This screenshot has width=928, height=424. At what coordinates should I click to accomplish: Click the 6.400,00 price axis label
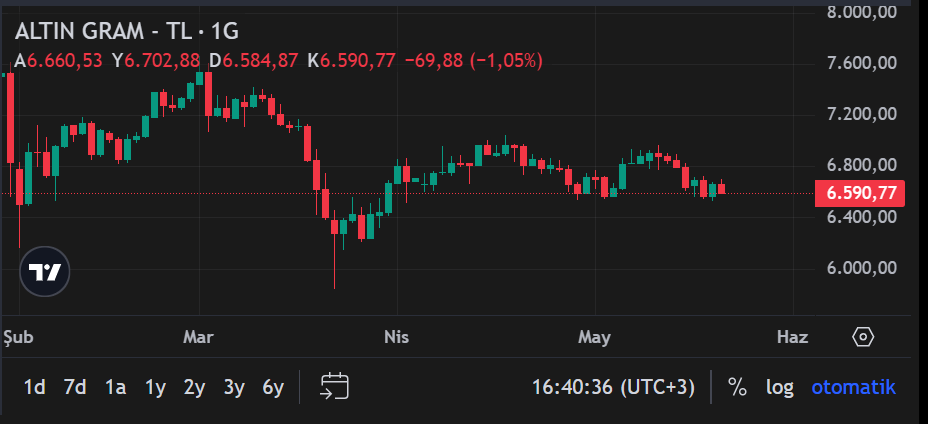tap(861, 217)
